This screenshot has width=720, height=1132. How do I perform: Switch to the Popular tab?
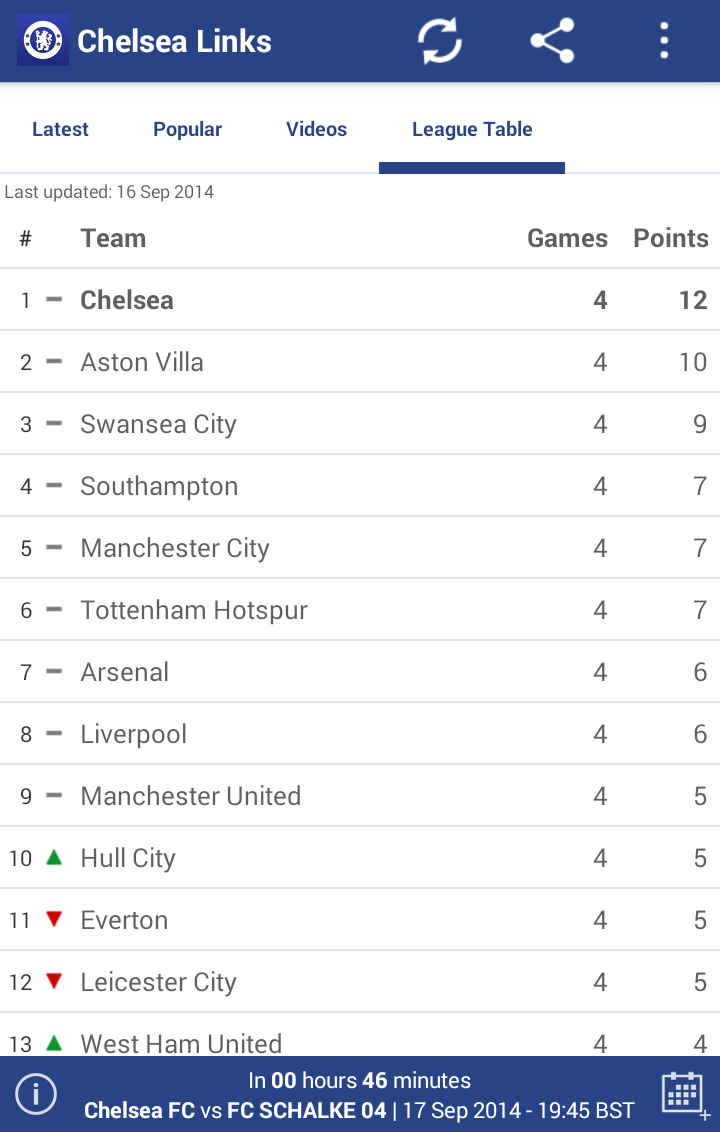[x=188, y=129]
